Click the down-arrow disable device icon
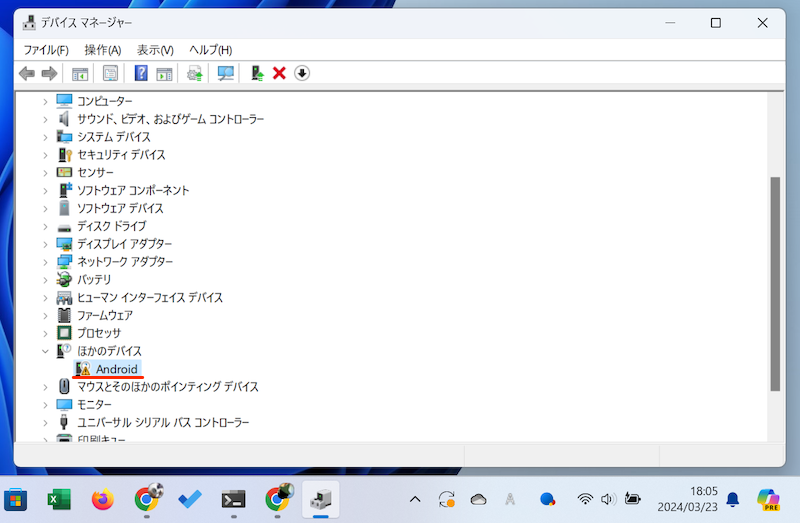Screen dimensions: 800x523 click(302, 73)
